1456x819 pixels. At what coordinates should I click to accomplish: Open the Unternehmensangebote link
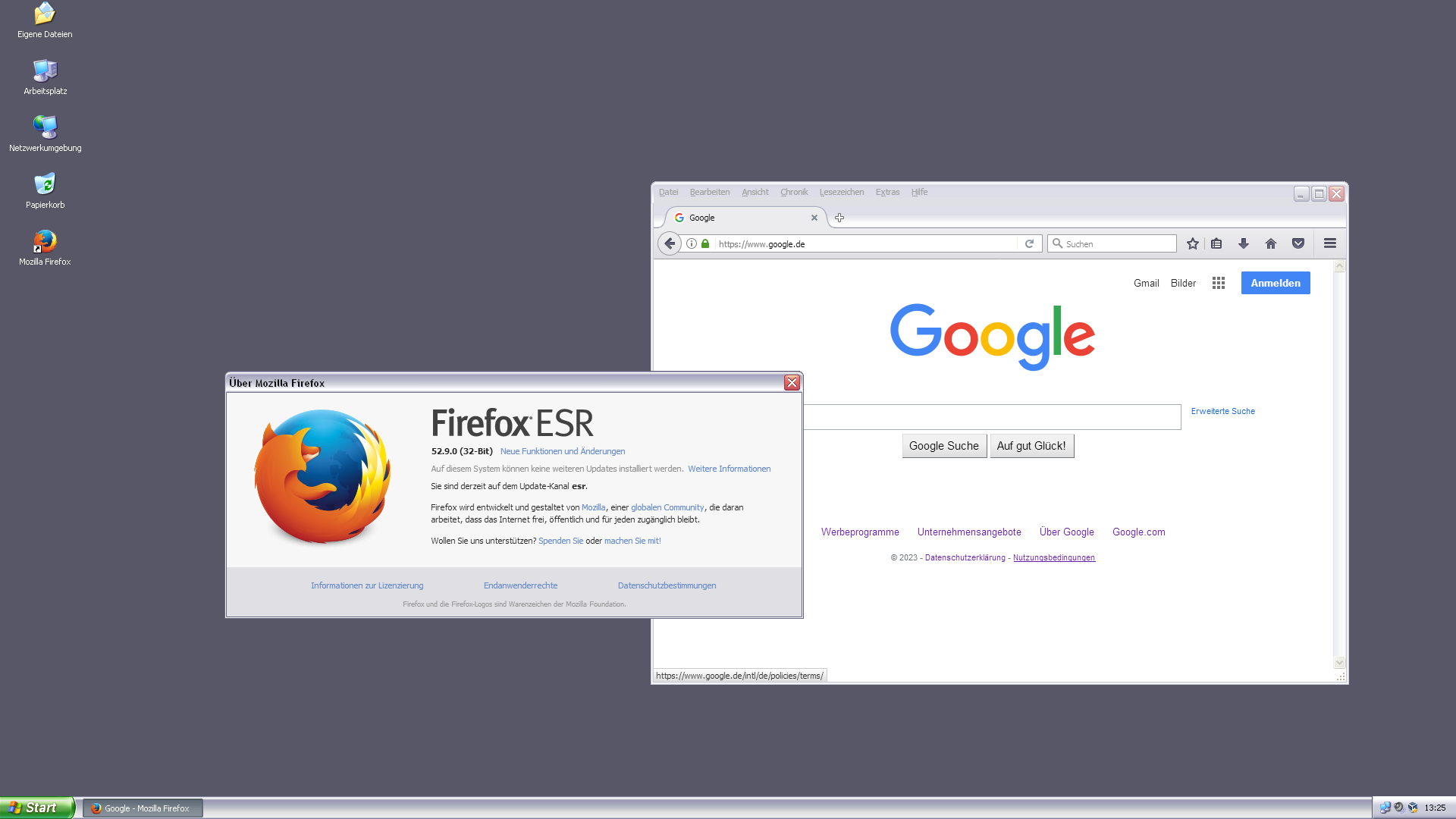point(969,532)
